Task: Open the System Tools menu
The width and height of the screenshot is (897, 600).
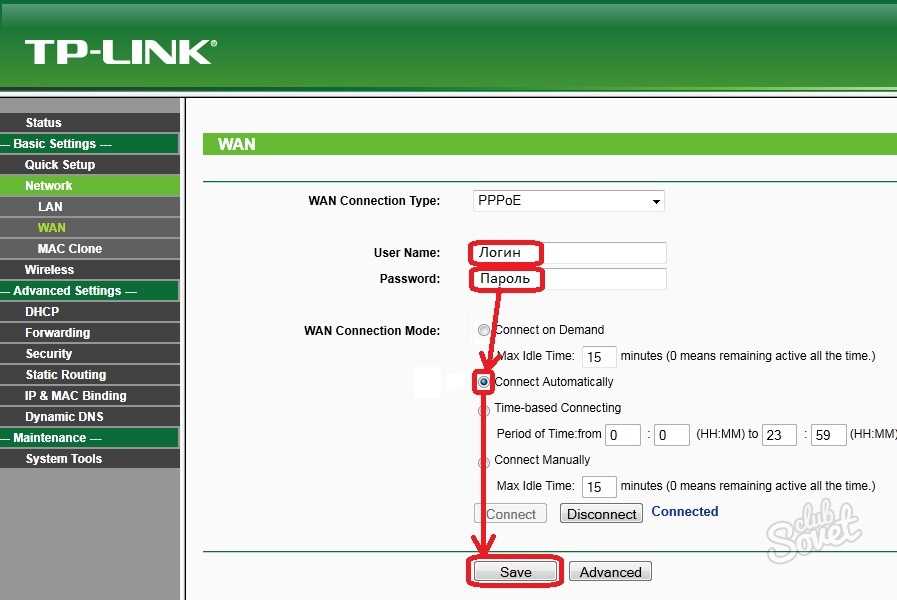Action: pos(90,459)
